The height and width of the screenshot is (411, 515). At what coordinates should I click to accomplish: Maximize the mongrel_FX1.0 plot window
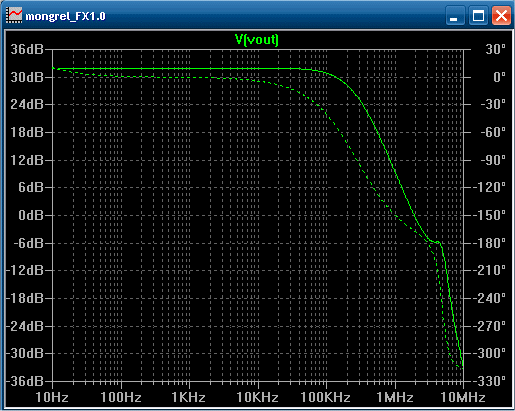[x=478, y=16]
